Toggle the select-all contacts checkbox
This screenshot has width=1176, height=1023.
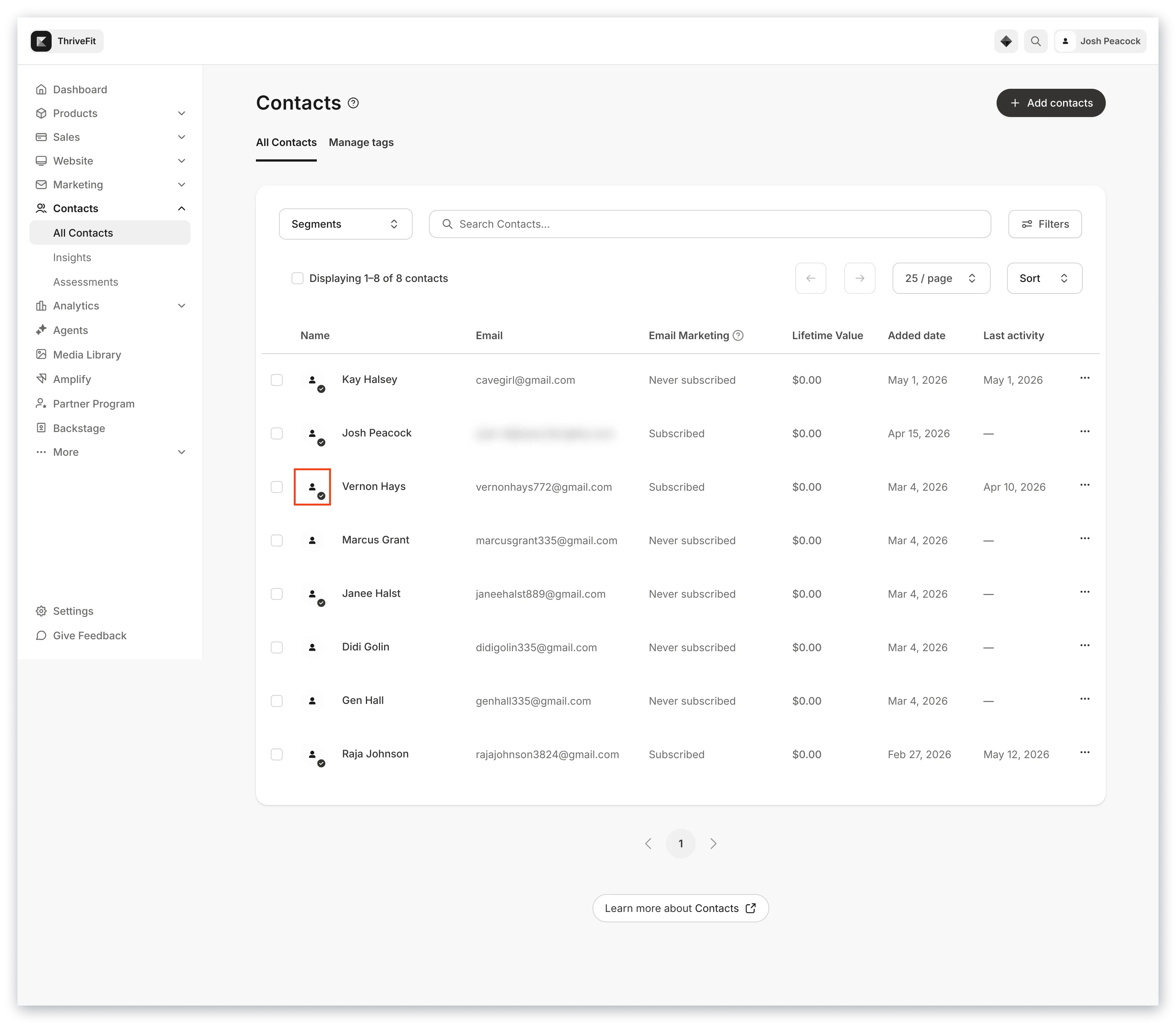click(298, 278)
